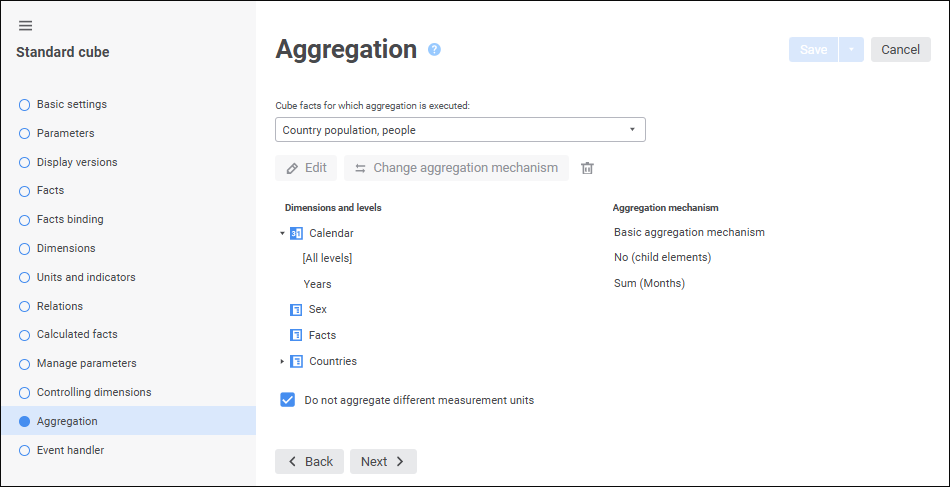Select the Event handler step
Screen dimensions: 950x487
70,450
